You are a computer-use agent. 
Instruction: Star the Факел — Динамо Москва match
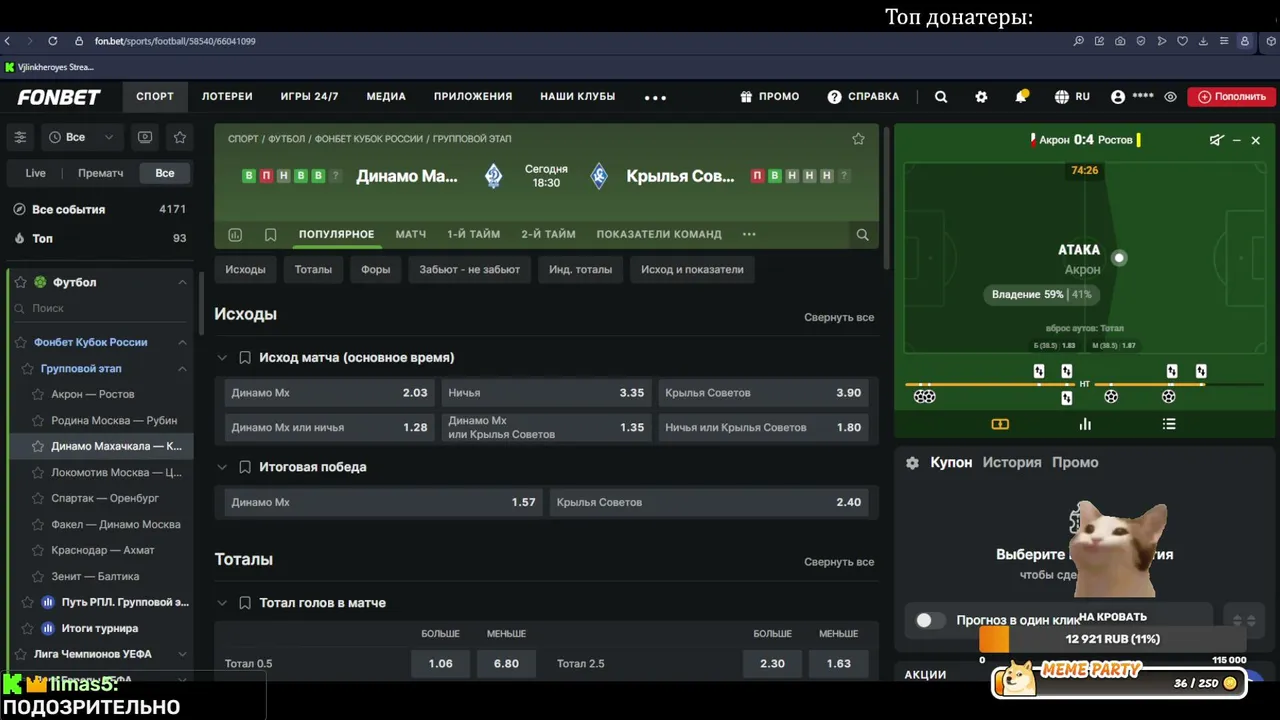(39, 524)
